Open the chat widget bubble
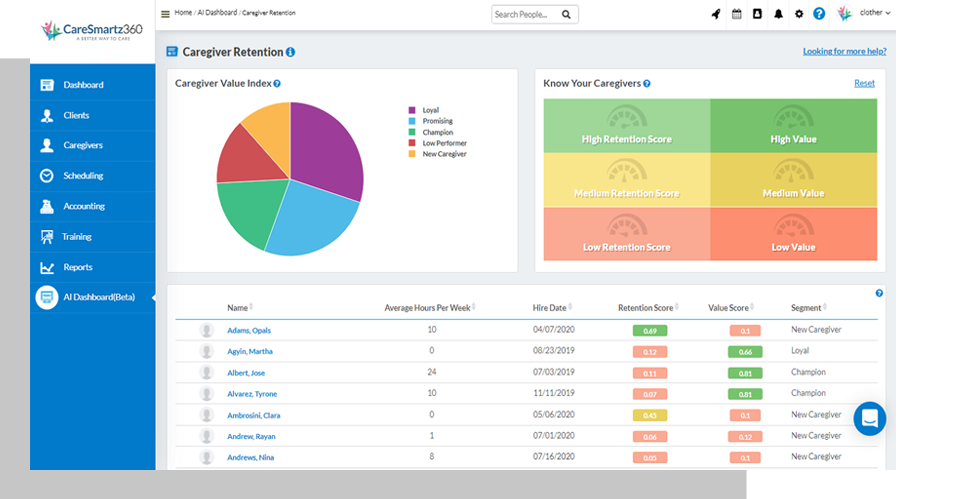Screen dimensions: 960x499 (x=869, y=418)
